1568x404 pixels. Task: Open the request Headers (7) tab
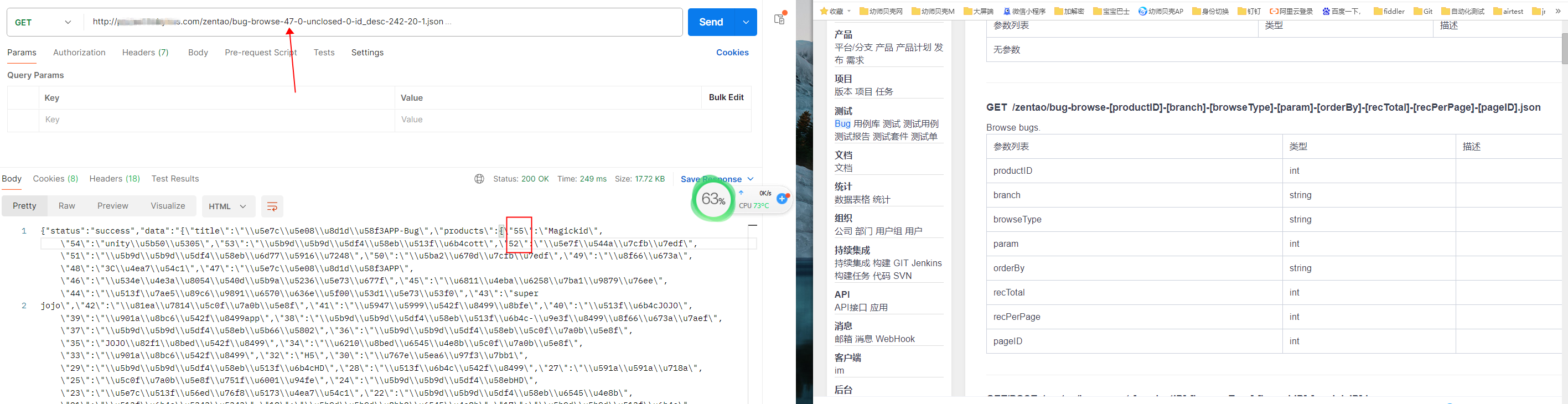146,53
